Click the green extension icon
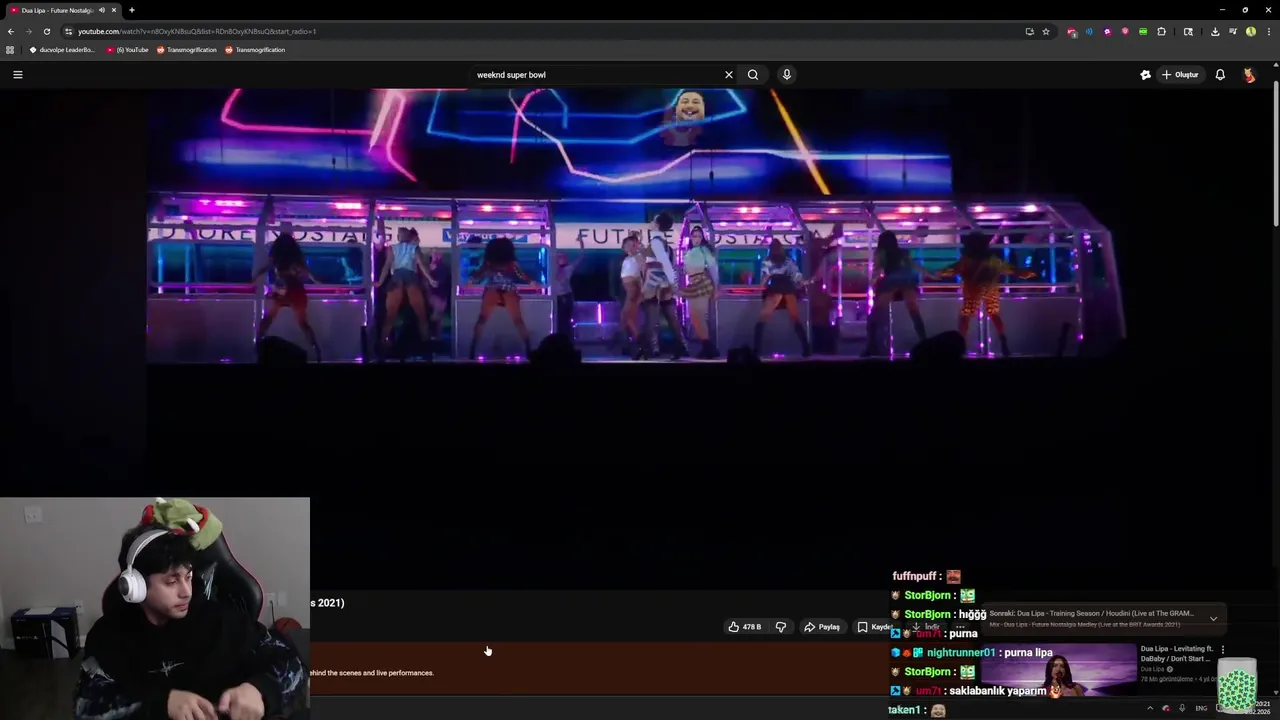 coord(1143,31)
